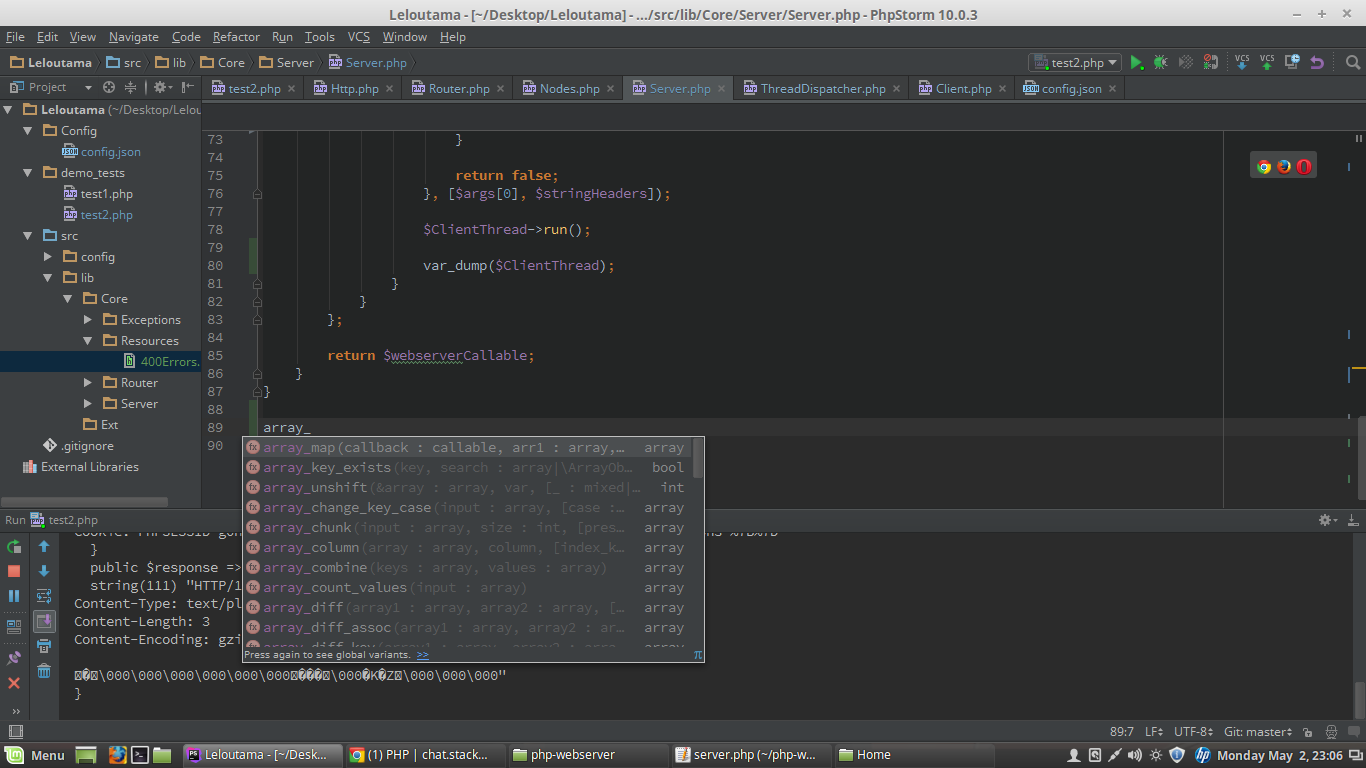
Task: Click the collapse all icon in Project panel
Action: point(132,88)
